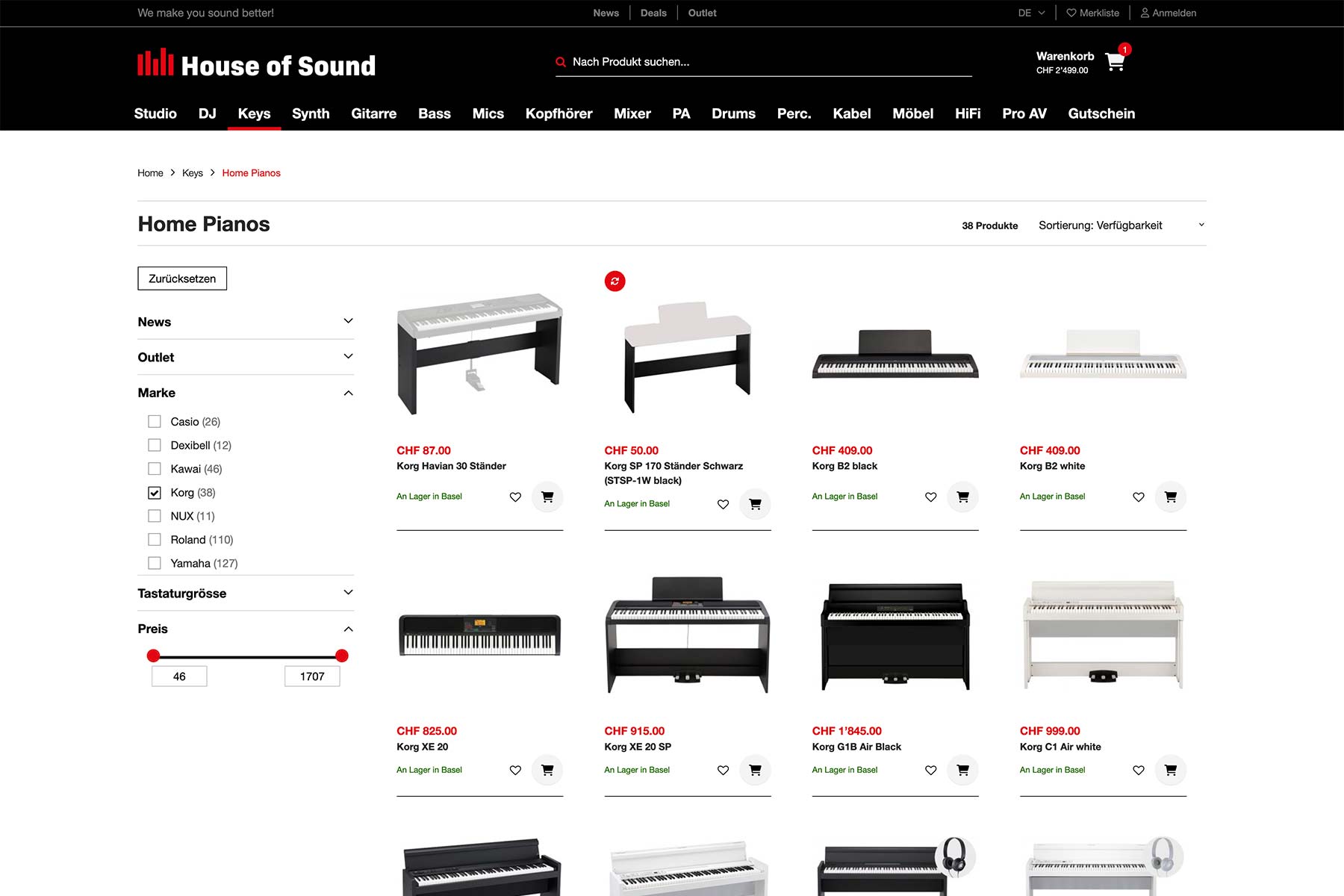Image resolution: width=1344 pixels, height=896 pixels.
Task: Click the minimum price slider handle
Action: (154, 656)
